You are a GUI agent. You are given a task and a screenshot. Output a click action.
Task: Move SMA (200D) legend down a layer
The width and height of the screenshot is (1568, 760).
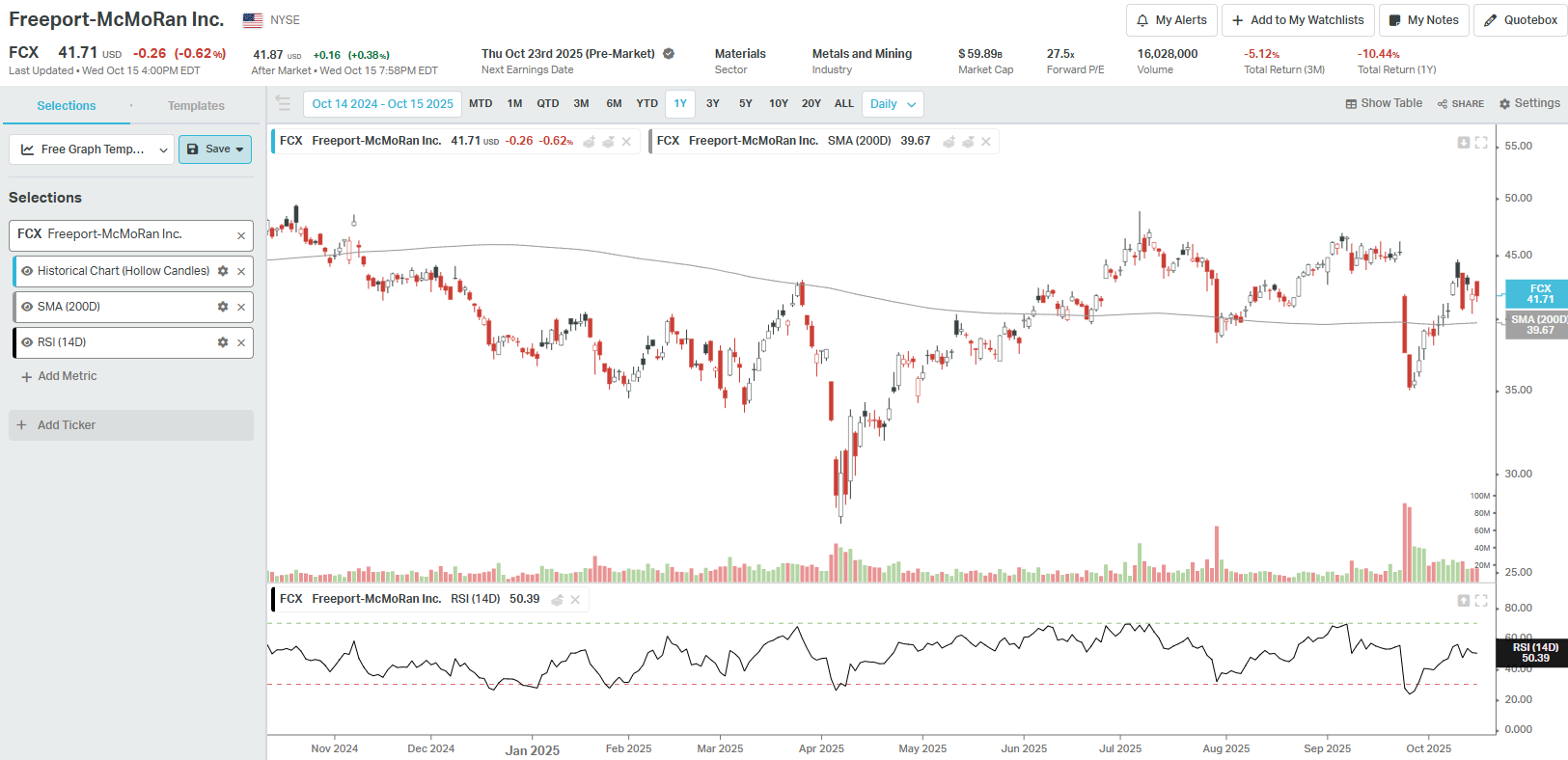[968, 142]
